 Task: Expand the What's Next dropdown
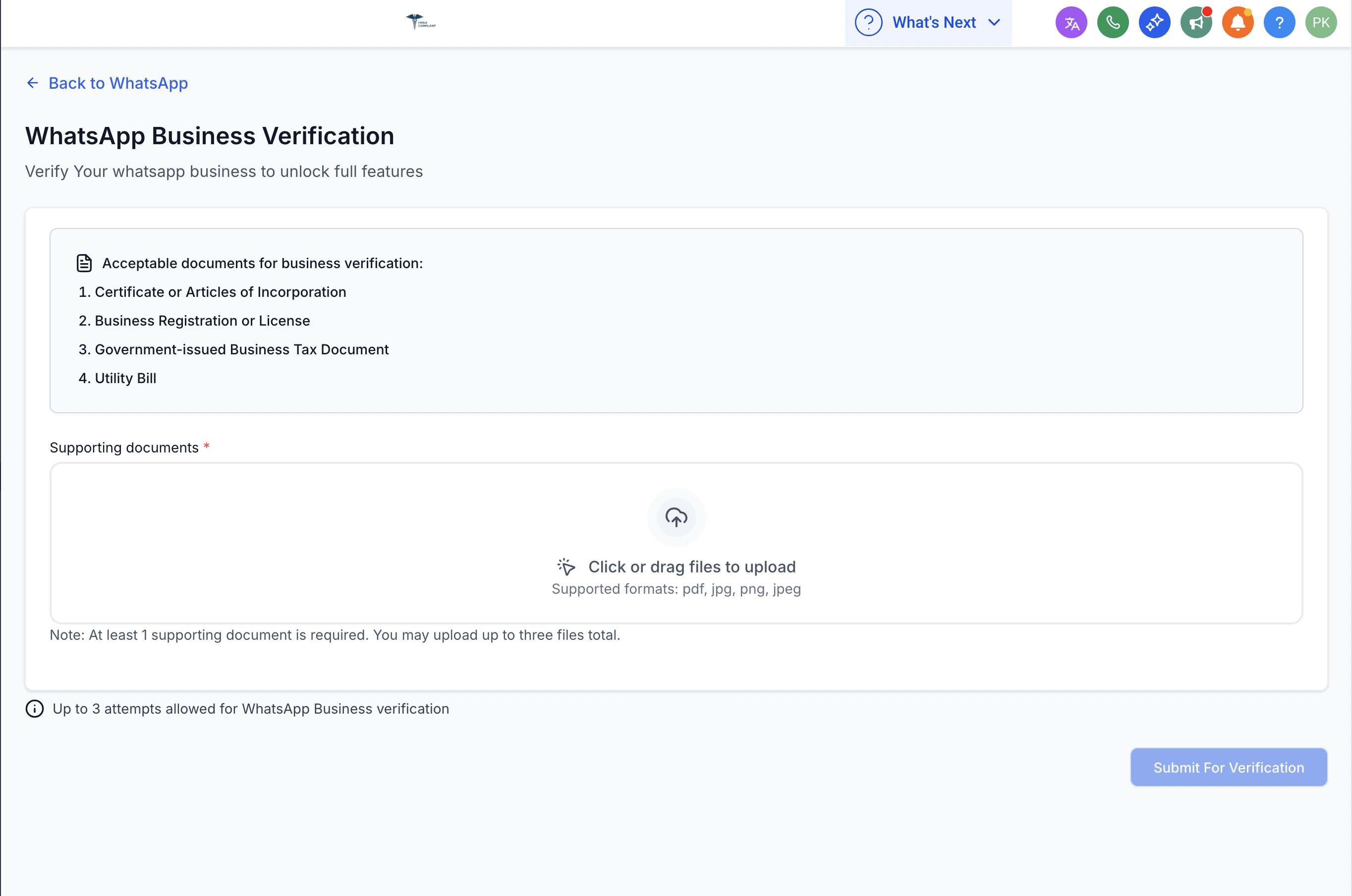pos(934,23)
